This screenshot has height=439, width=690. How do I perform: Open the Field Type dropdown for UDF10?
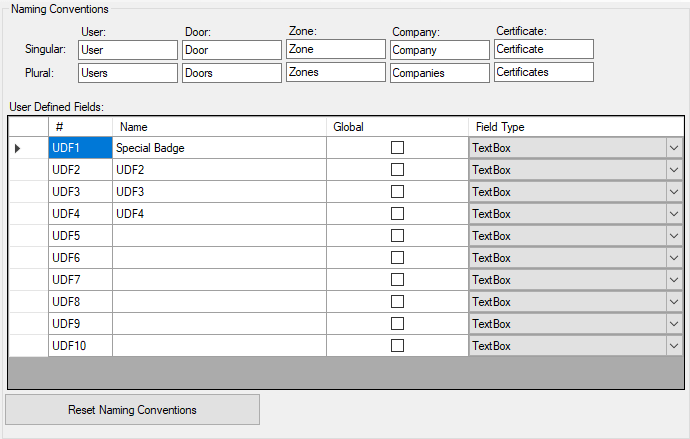coord(674,346)
